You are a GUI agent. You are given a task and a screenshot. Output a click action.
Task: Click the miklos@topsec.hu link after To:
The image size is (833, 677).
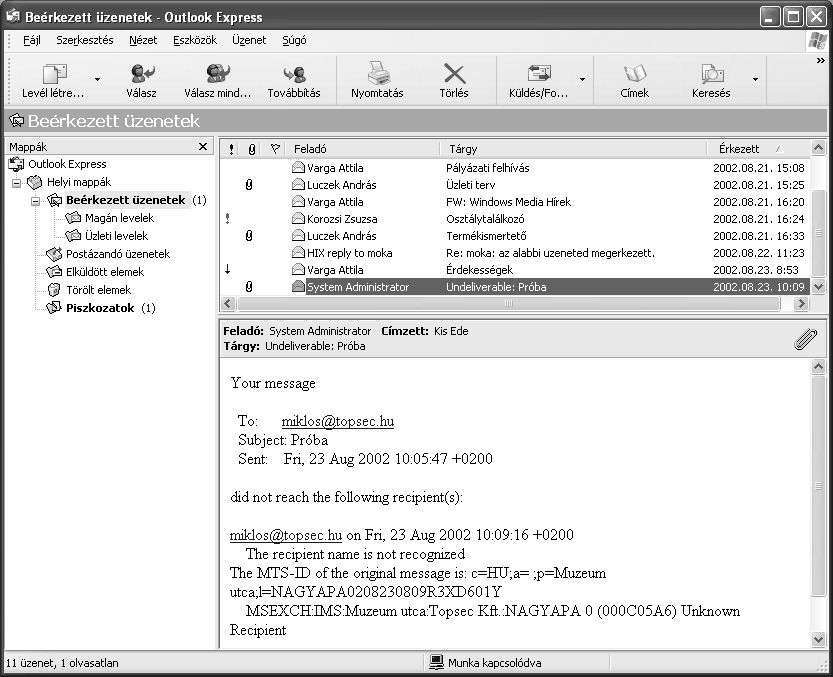(x=338, y=421)
